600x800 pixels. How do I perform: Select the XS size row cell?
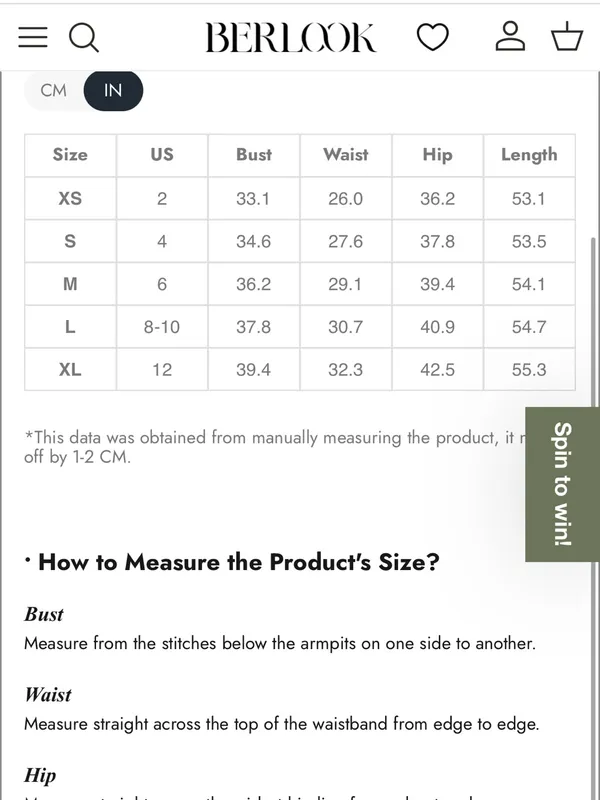click(70, 198)
